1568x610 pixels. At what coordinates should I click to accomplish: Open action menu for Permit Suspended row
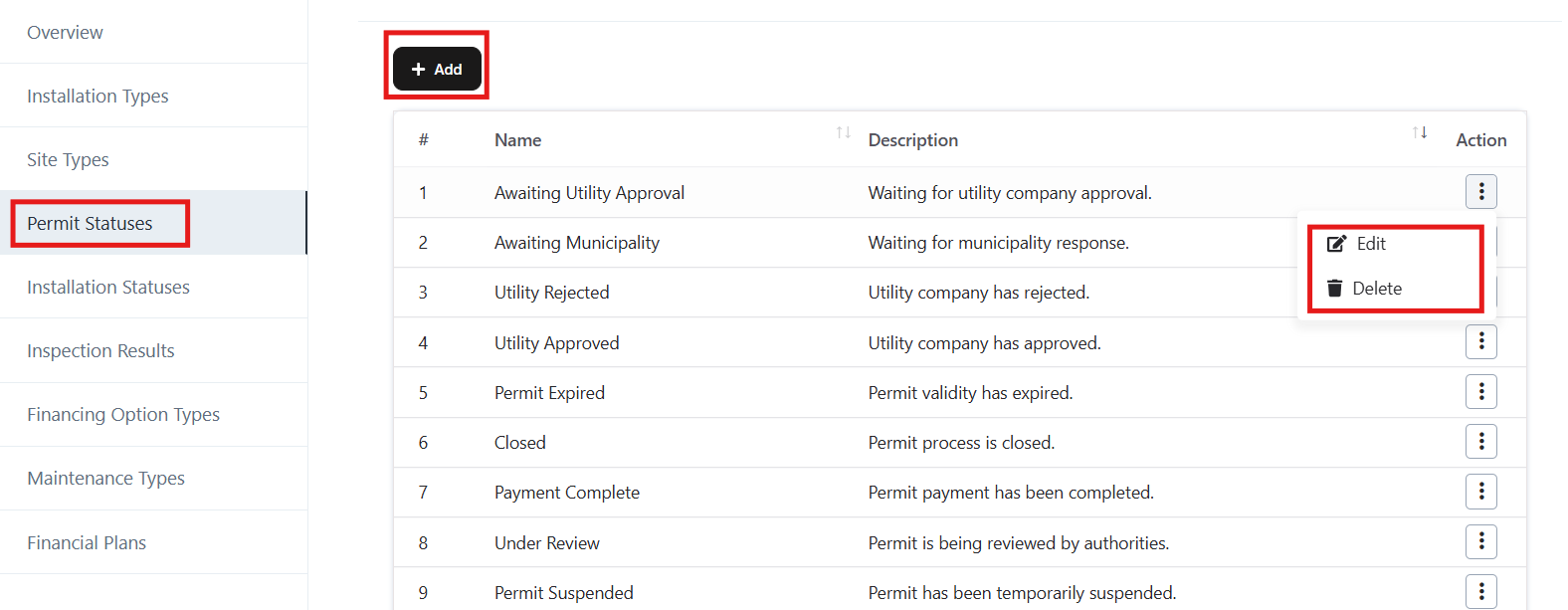[x=1480, y=591]
